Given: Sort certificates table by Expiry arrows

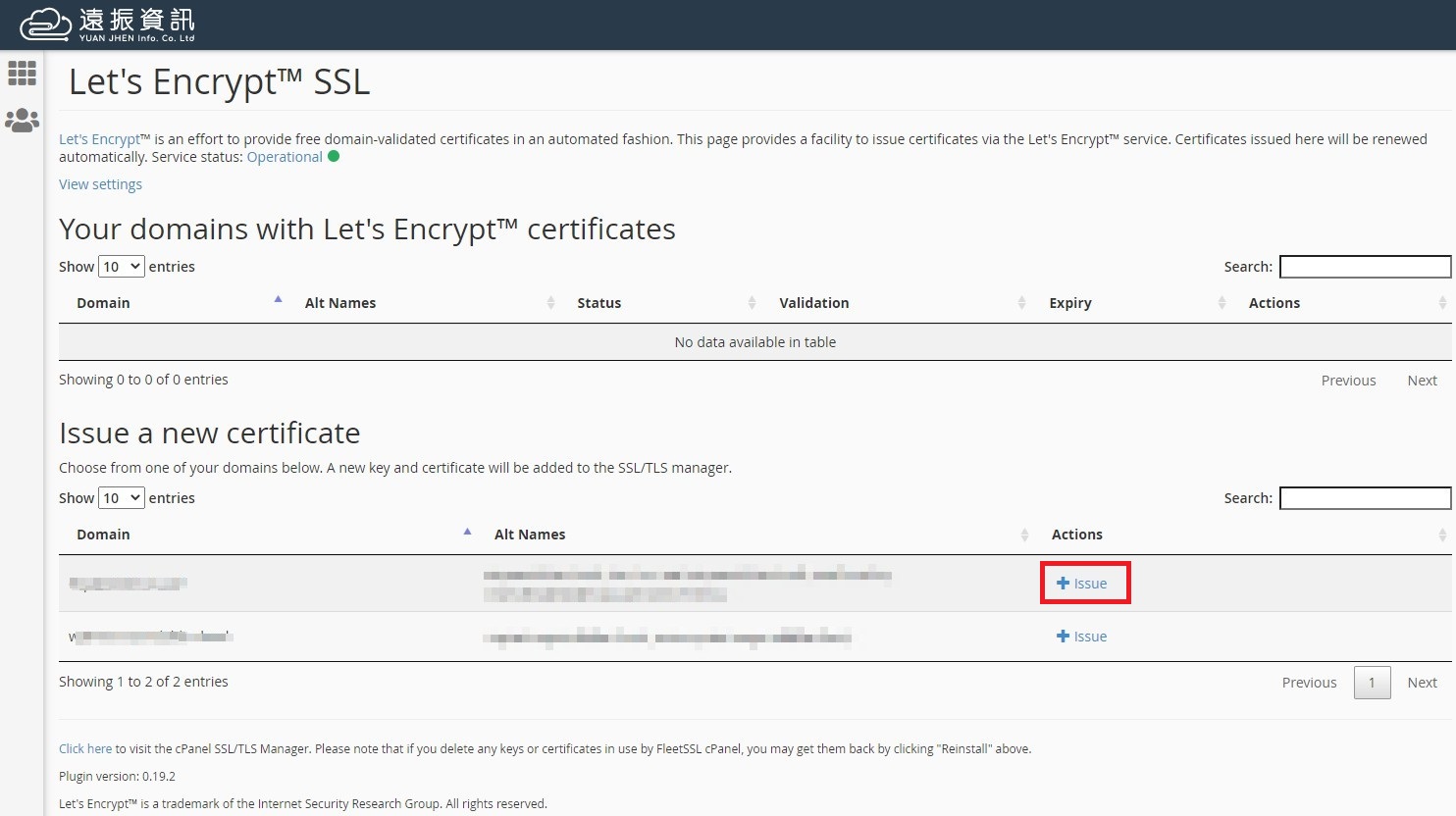Looking at the screenshot, I should 1222,303.
